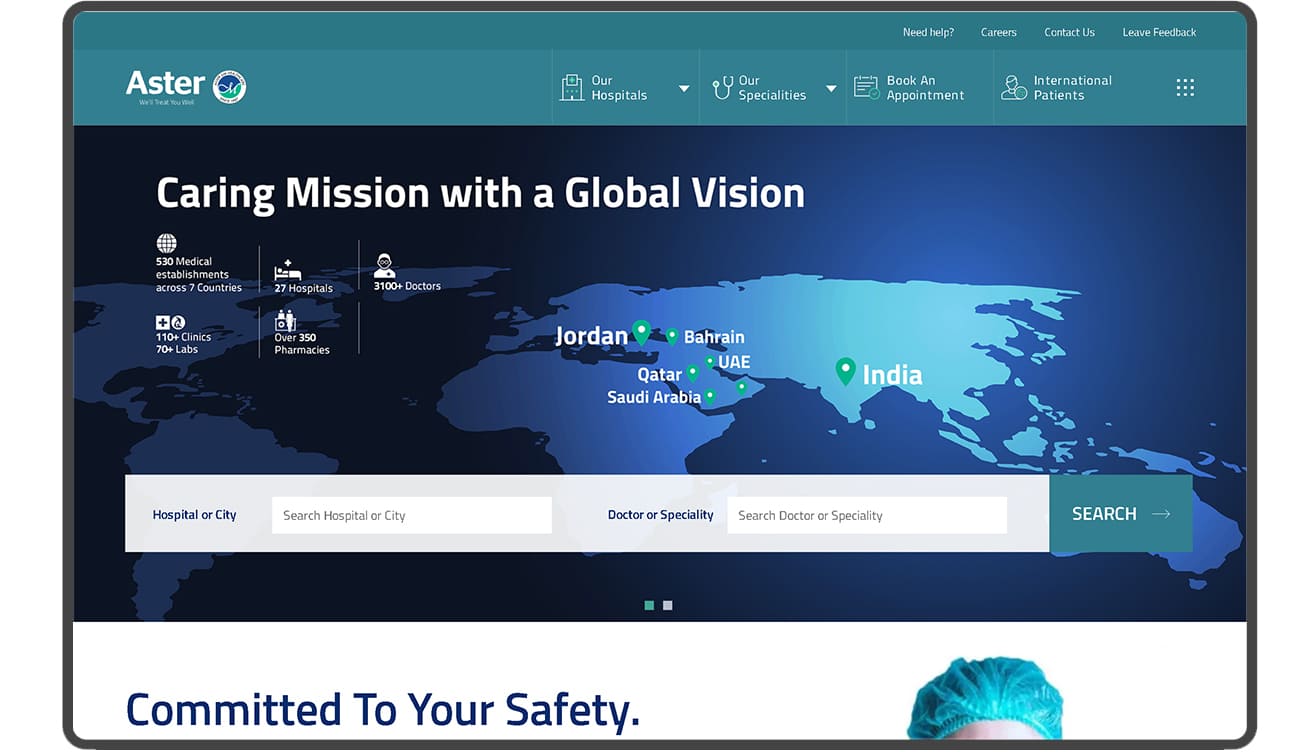Image resolution: width=1311 pixels, height=752 pixels.
Task: Click the International Patients person icon
Action: click(1014, 88)
